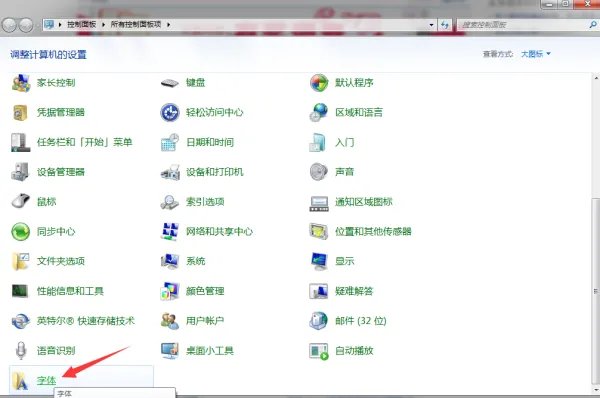Refresh the address bar location

(x=445, y=25)
